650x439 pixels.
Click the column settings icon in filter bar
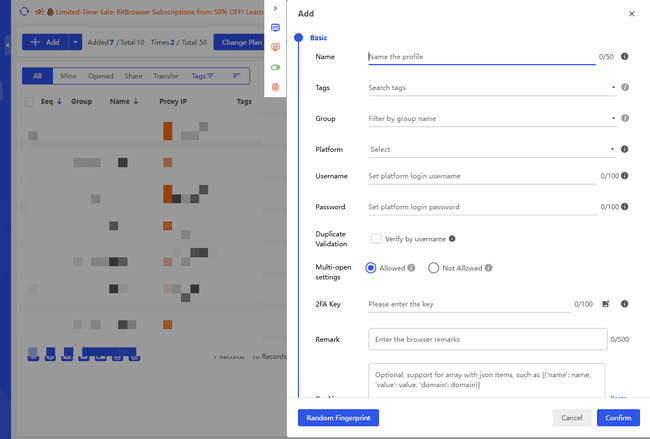[237, 76]
